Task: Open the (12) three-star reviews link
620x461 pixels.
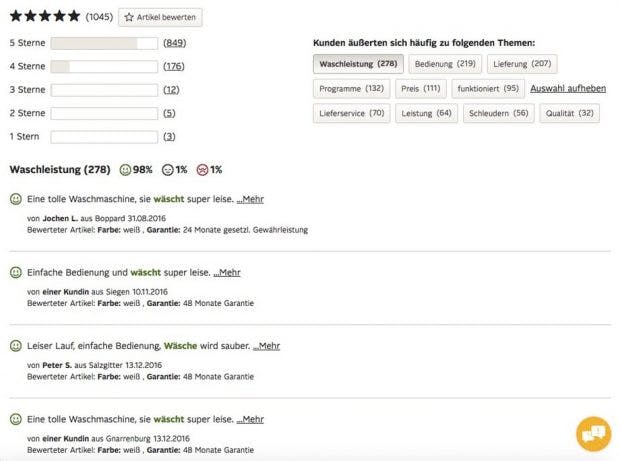Action: point(171,90)
